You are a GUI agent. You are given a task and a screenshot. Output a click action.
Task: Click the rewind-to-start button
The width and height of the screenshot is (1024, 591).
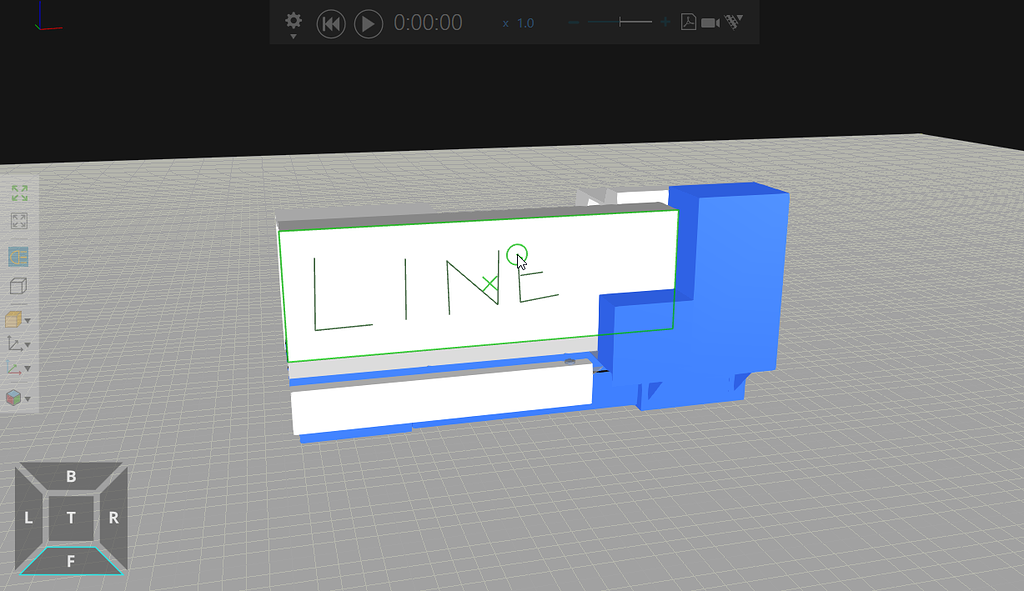pos(330,23)
